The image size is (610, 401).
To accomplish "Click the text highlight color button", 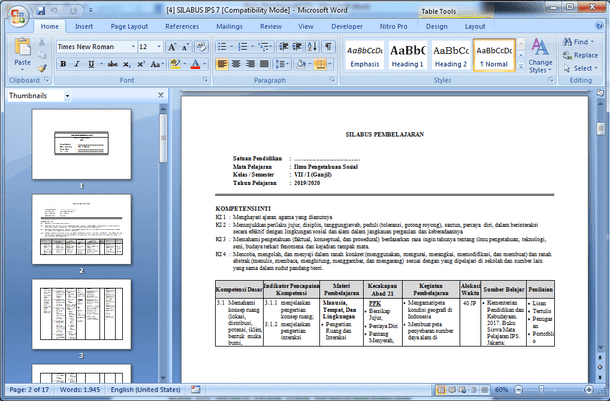I will [x=175, y=64].
